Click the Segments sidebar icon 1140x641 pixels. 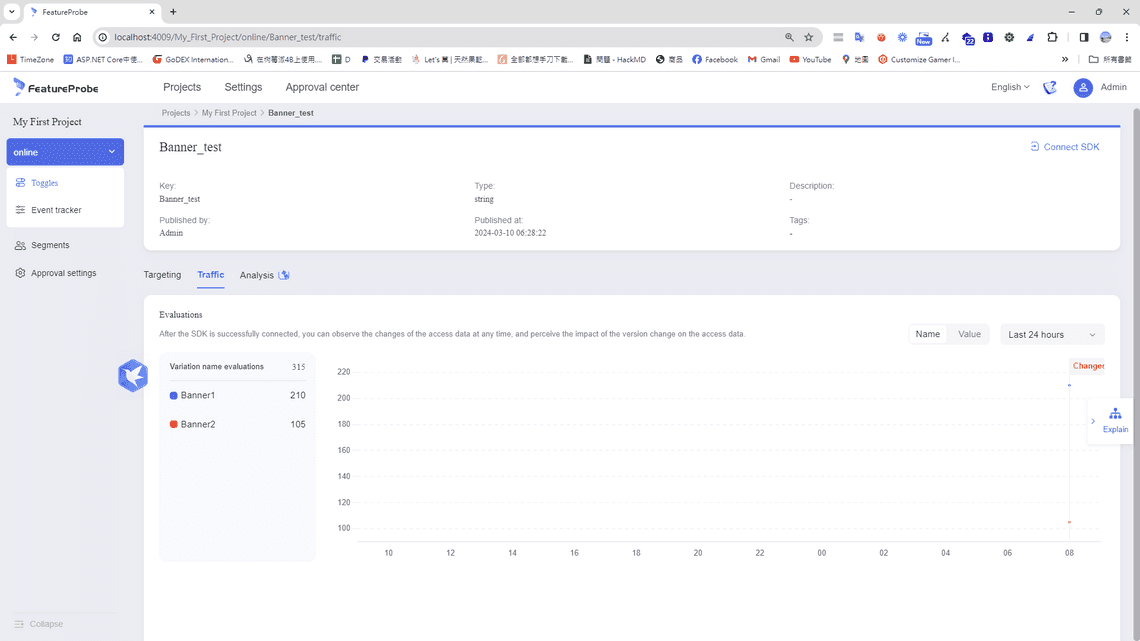pyautogui.click(x=20, y=245)
